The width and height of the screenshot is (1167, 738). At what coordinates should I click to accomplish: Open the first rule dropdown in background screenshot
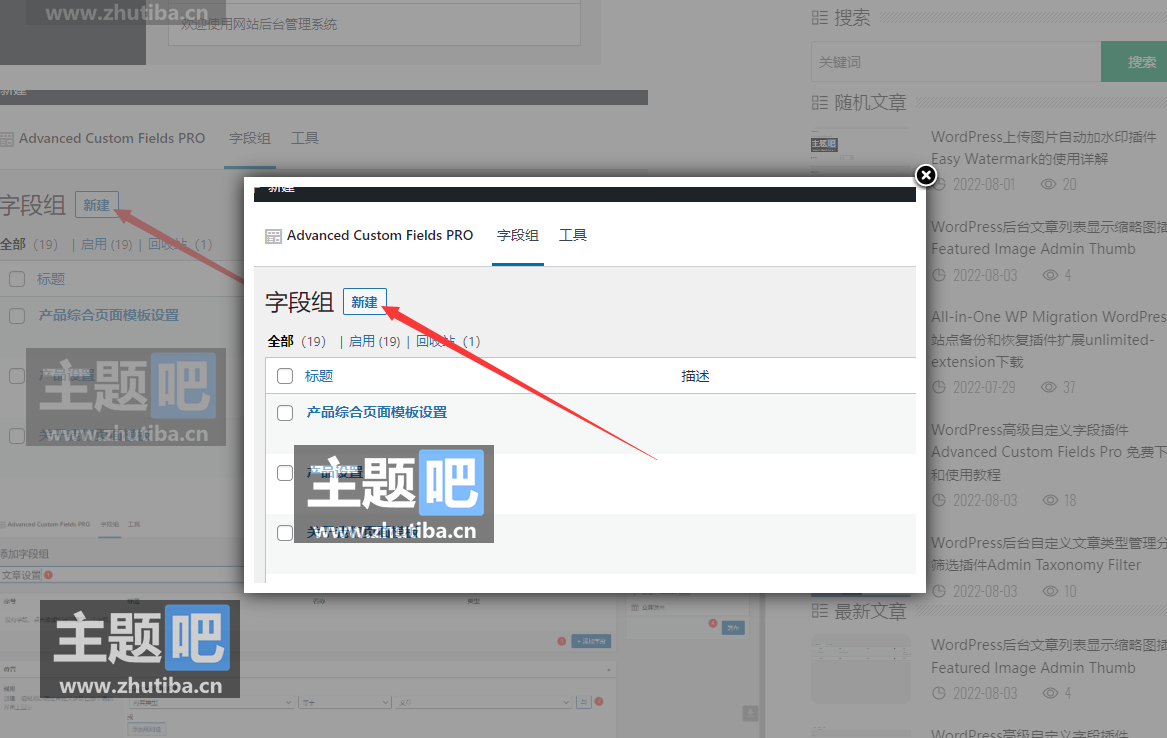212,702
